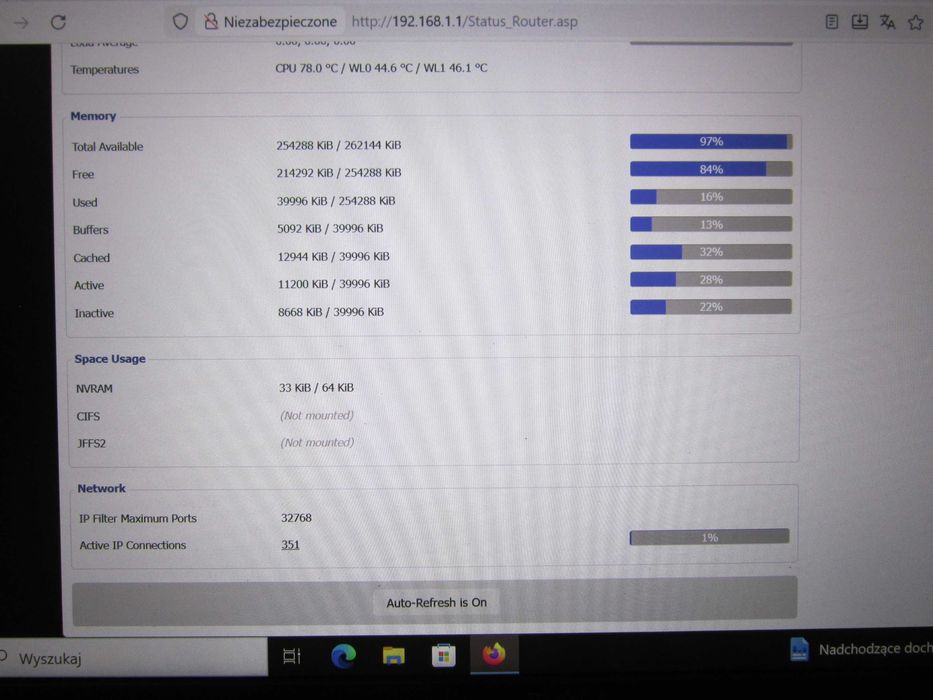Open File Explorer from the taskbar
This screenshot has height=700, width=933.
coord(393,656)
